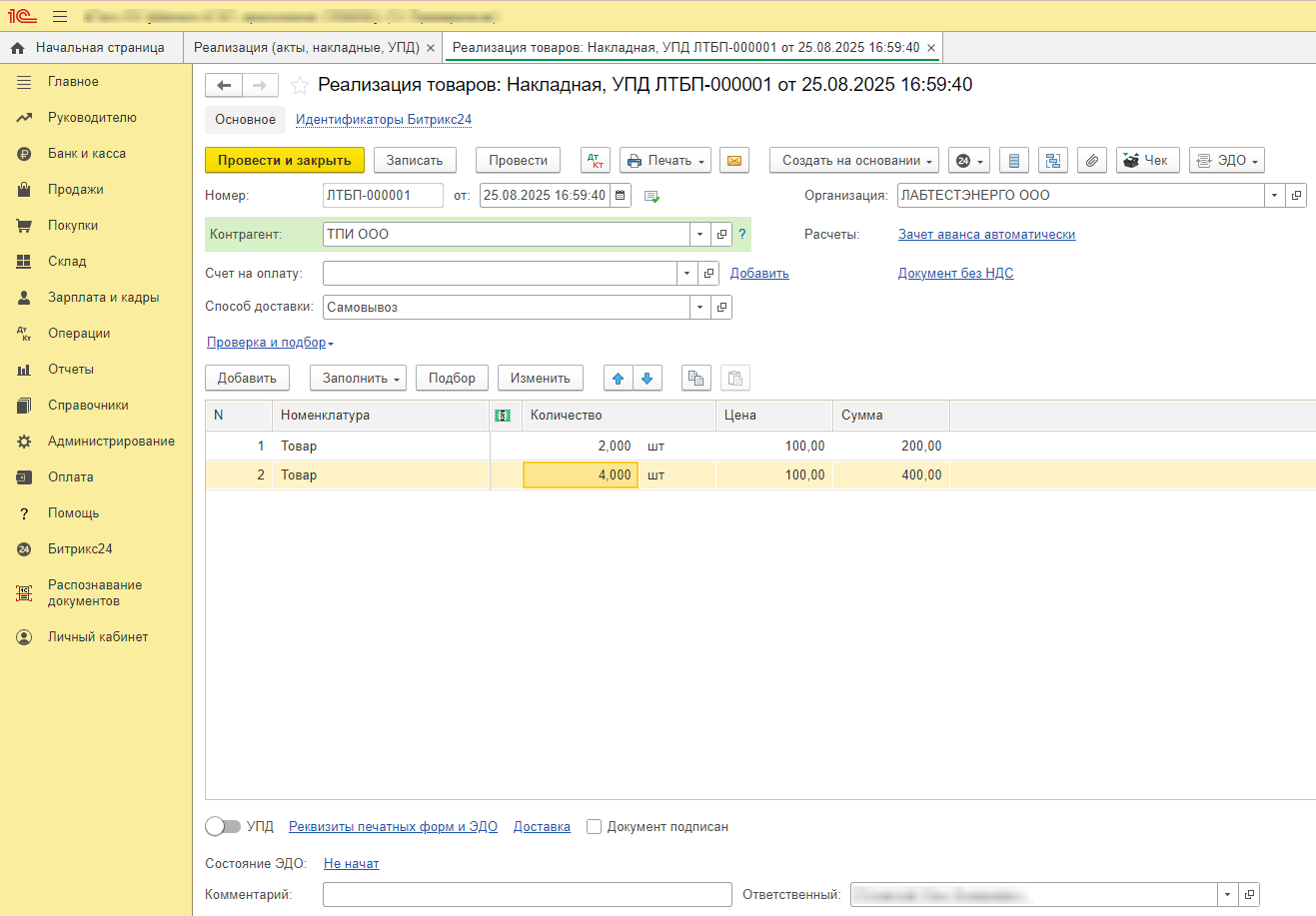Click the Добавить row button above the table
The height and width of the screenshot is (916, 1316).
pyautogui.click(x=247, y=379)
